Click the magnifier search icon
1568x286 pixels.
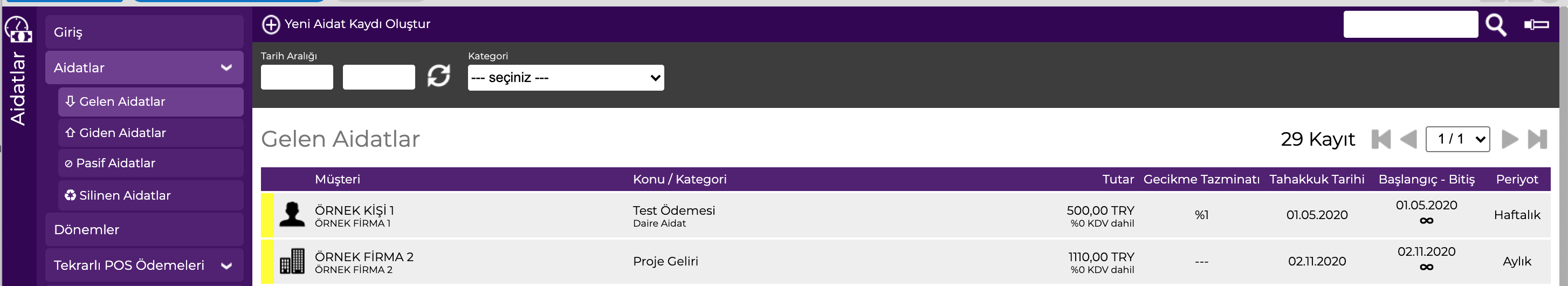pyautogui.click(x=1496, y=25)
